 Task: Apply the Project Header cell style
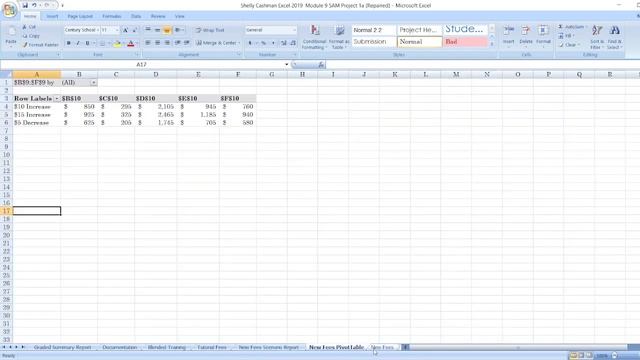pyautogui.click(x=420, y=30)
